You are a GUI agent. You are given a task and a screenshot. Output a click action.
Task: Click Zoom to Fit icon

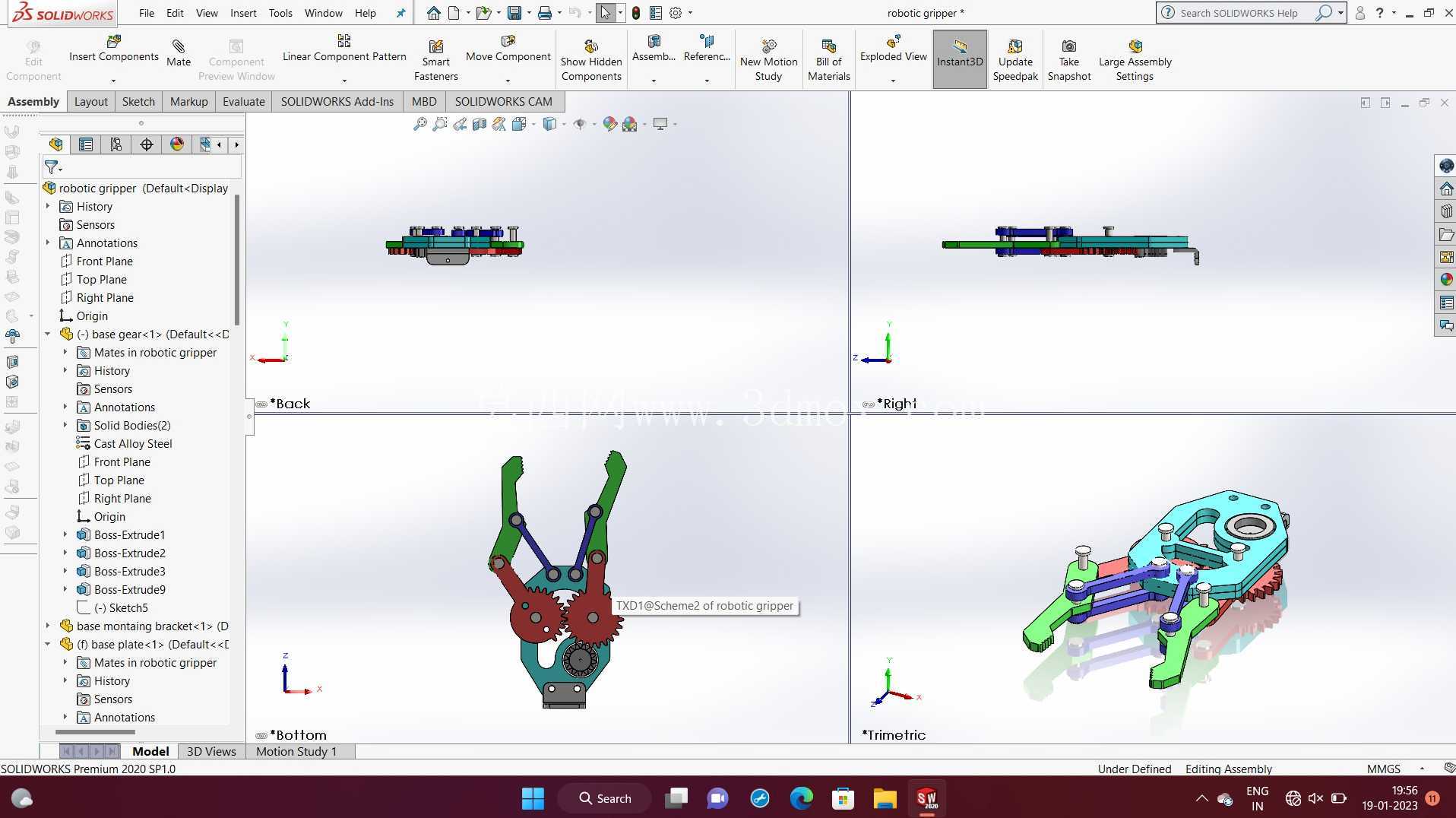[419, 124]
